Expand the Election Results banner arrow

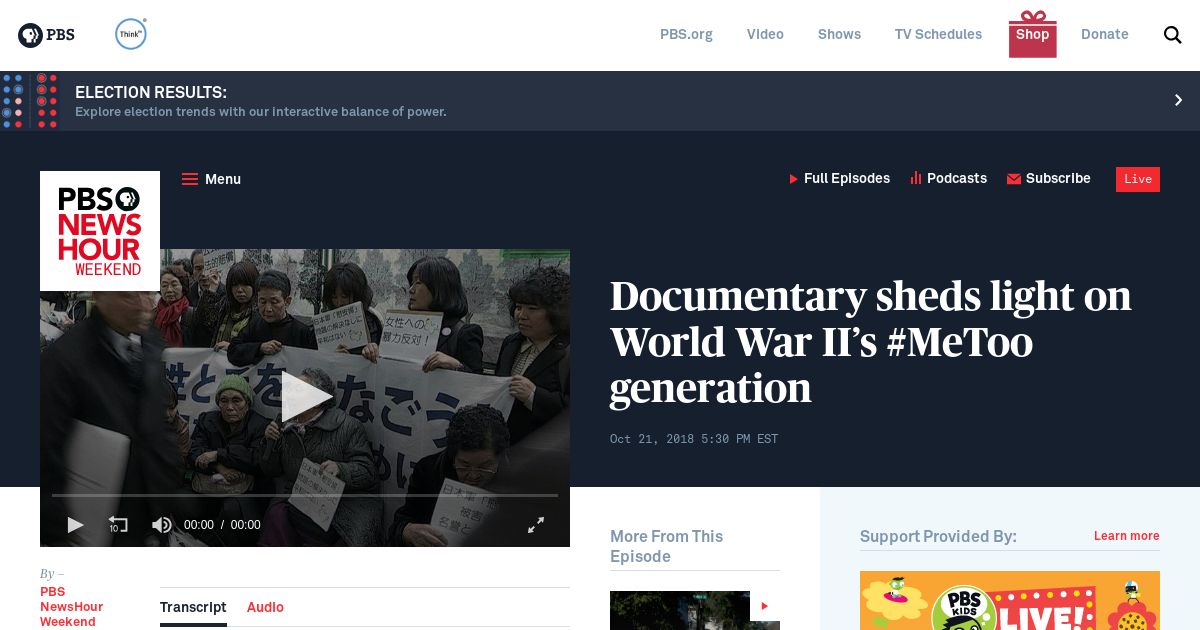pyautogui.click(x=1178, y=100)
